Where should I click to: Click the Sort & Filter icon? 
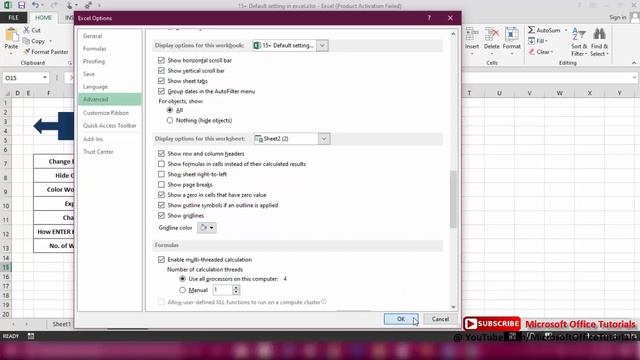(579, 34)
